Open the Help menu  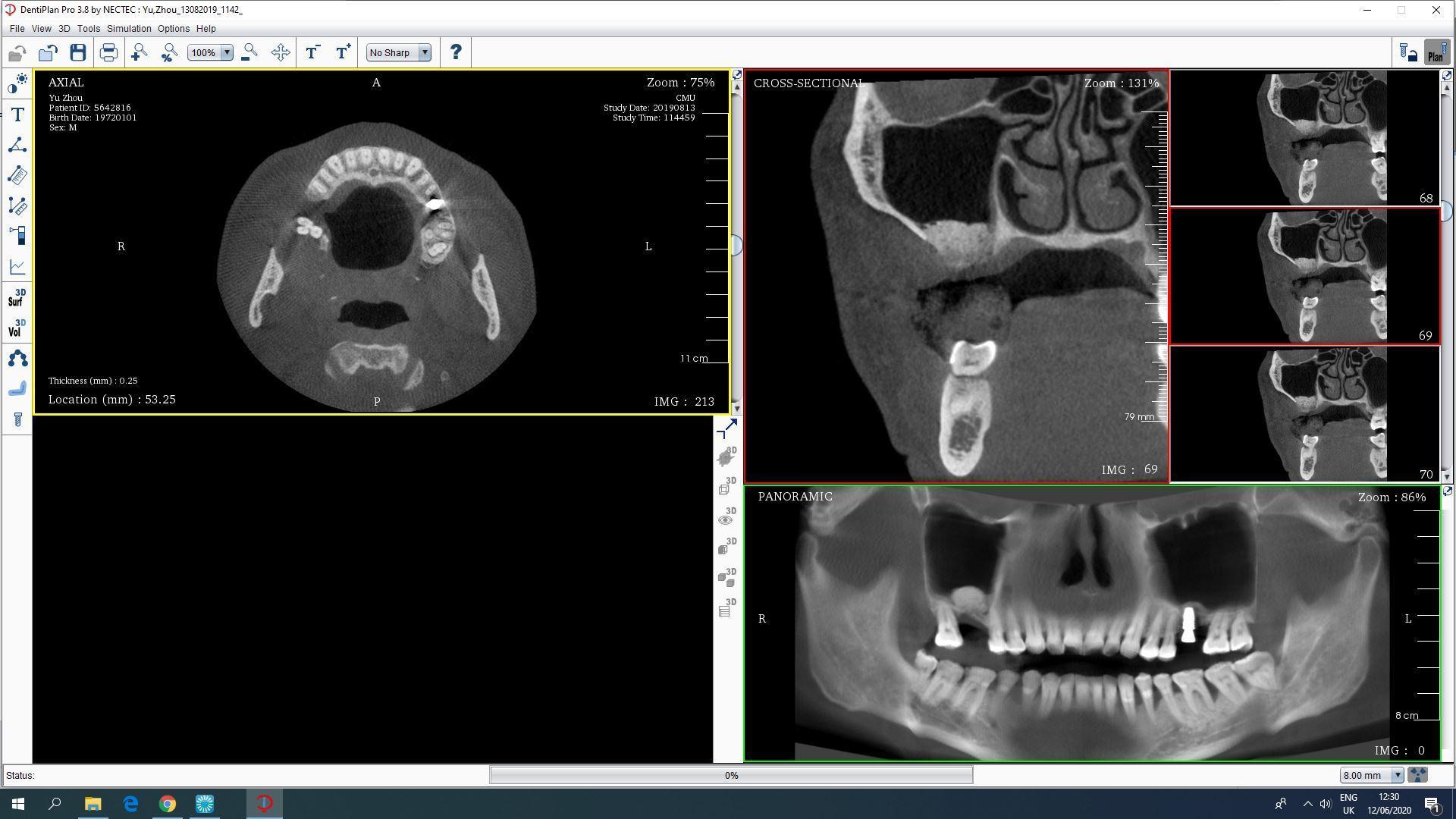[x=206, y=28]
